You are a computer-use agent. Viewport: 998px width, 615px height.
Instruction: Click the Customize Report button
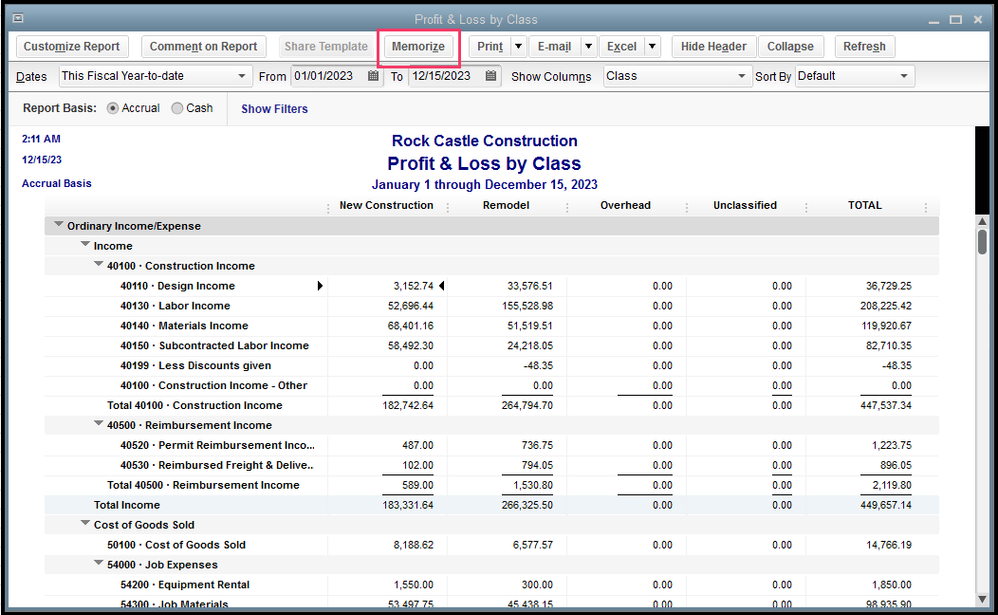(72, 46)
